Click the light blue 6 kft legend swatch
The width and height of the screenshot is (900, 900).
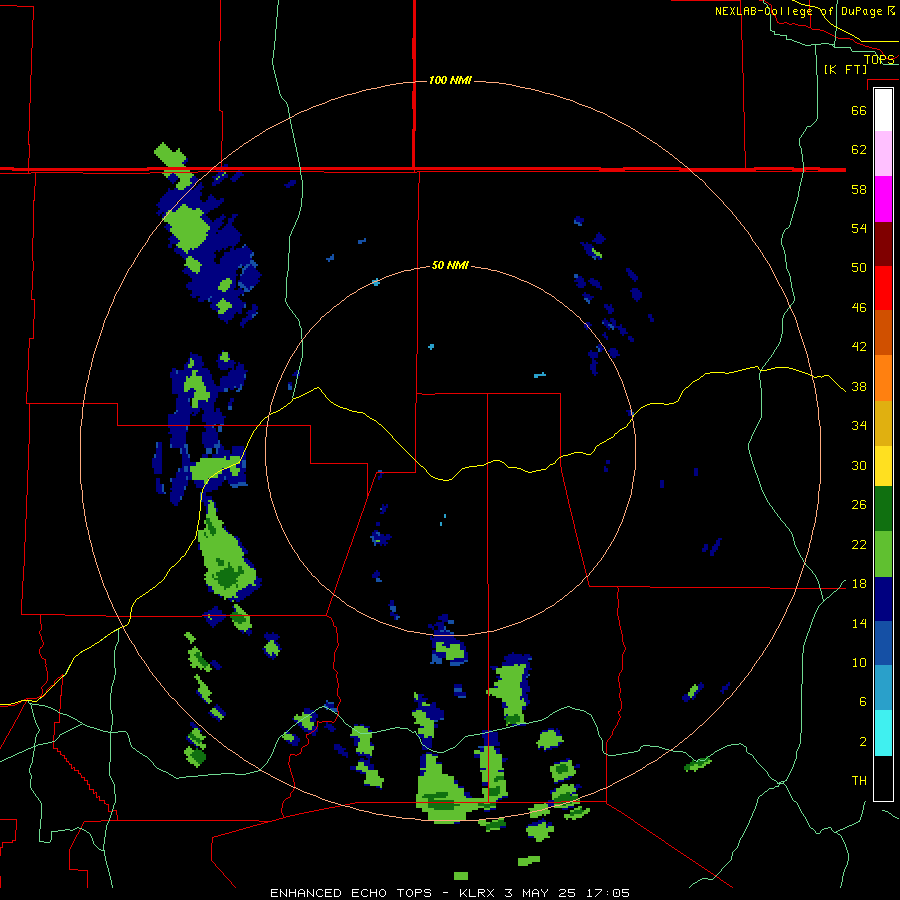pyautogui.click(x=883, y=688)
